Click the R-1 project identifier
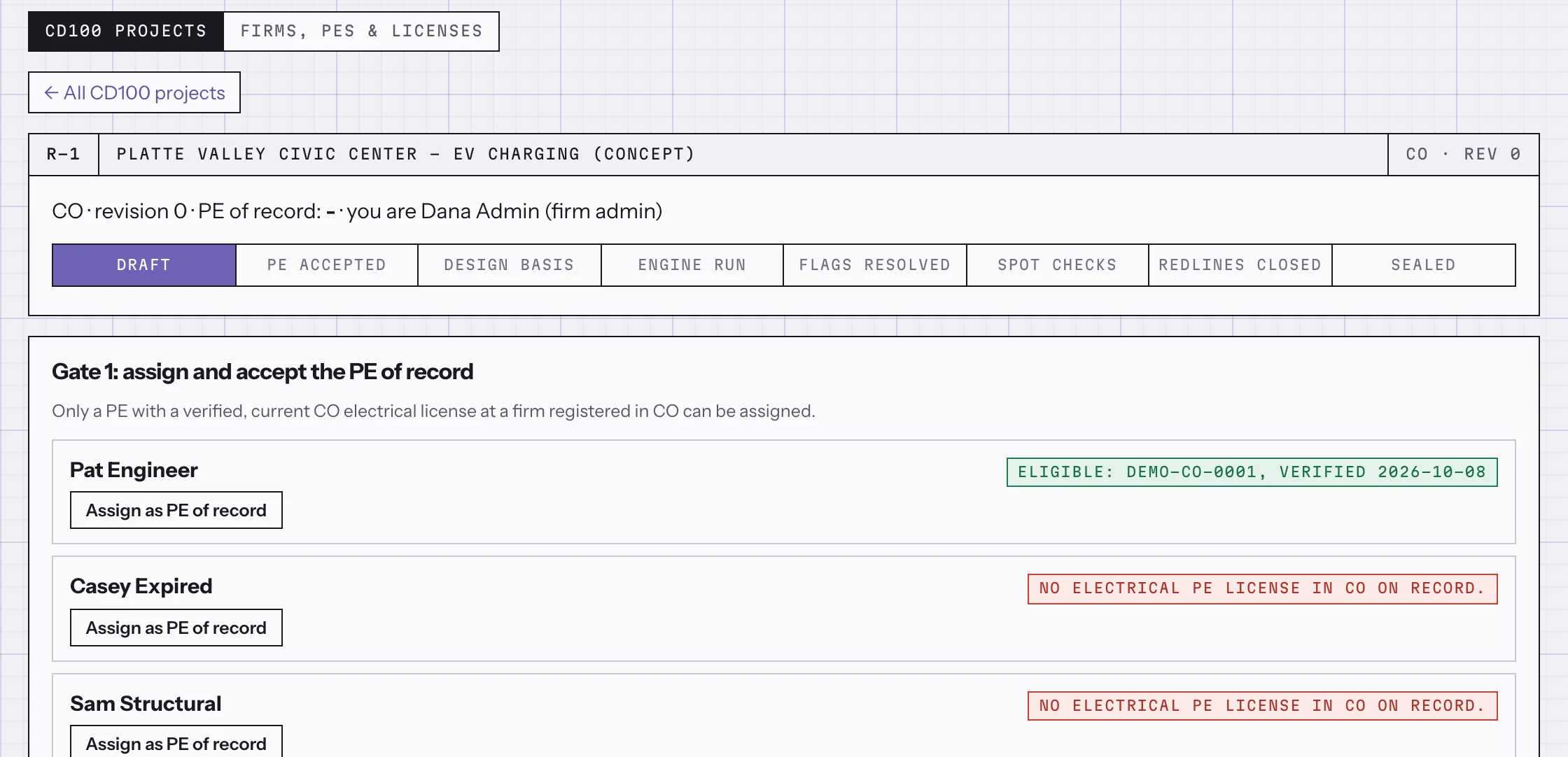1568x757 pixels. (x=64, y=155)
